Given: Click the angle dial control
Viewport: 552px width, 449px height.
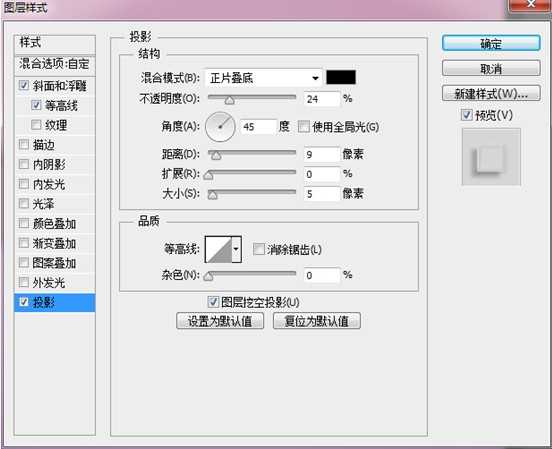Looking at the screenshot, I should point(220,127).
